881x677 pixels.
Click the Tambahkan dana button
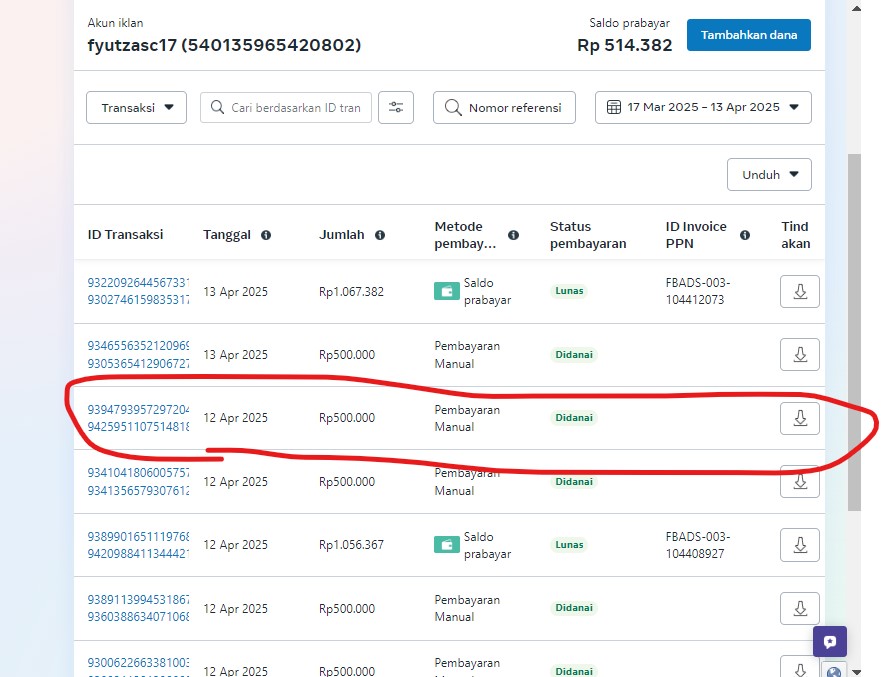748,35
